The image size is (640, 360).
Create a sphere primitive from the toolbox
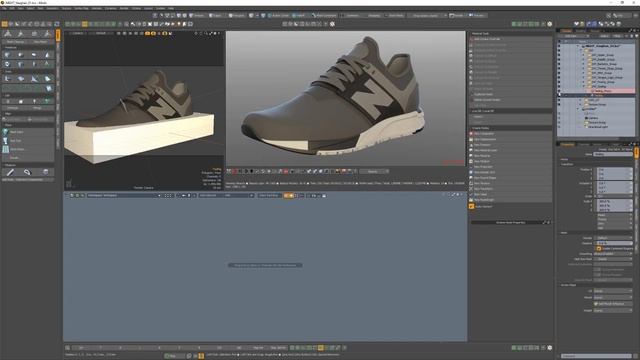[x=21, y=55]
